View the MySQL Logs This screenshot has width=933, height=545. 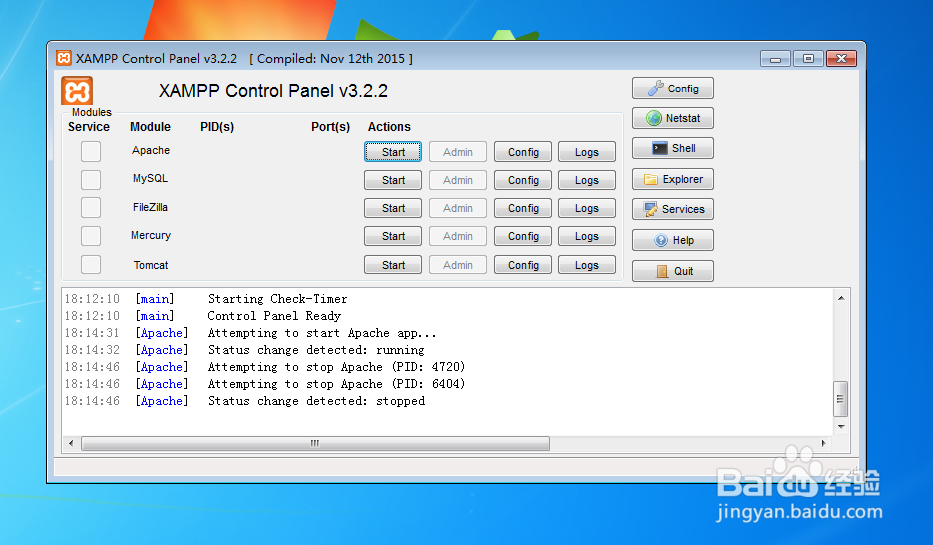click(x=587, y=180)
